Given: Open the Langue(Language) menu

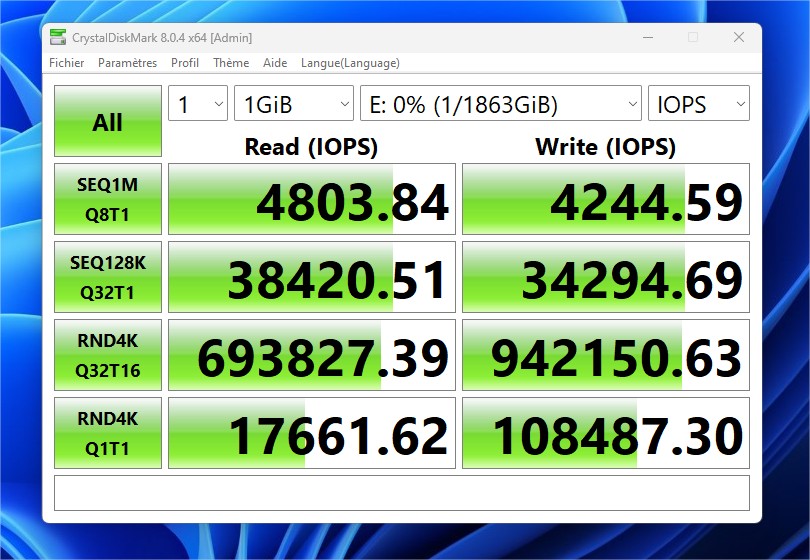Looking at the screenshot, I should (350, 63).
